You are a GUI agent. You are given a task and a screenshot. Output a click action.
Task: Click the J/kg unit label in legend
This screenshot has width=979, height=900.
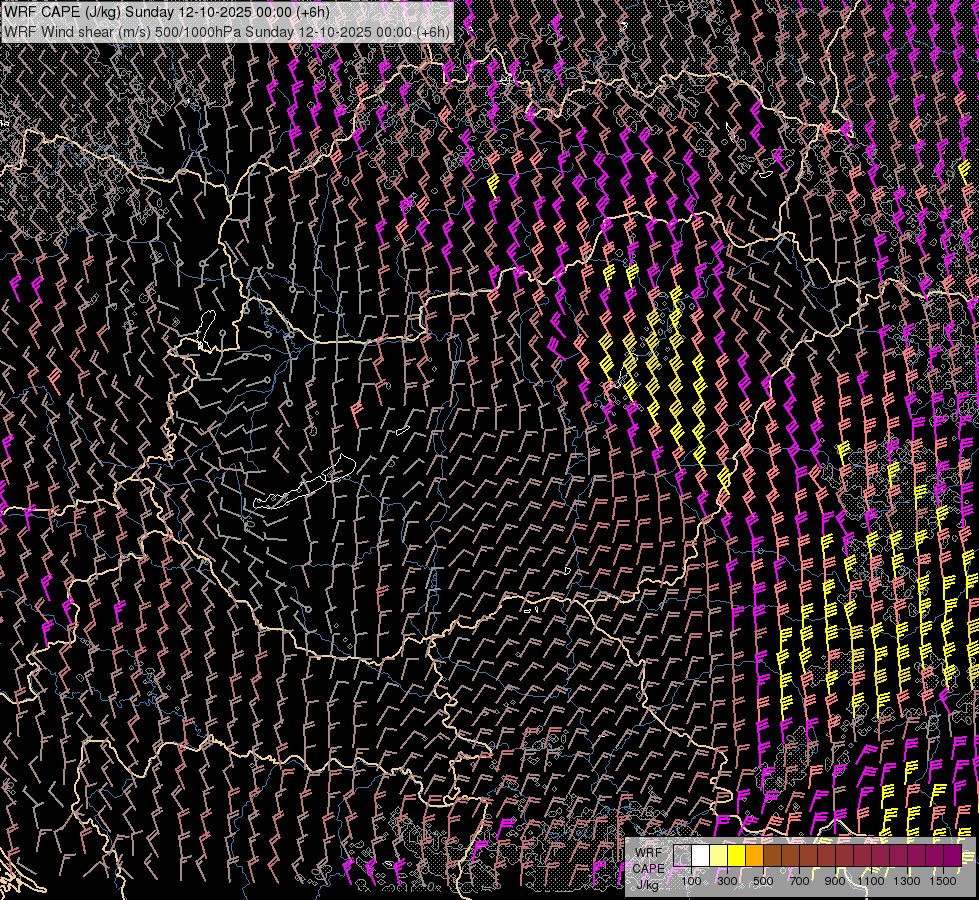[x=648, y=883]
